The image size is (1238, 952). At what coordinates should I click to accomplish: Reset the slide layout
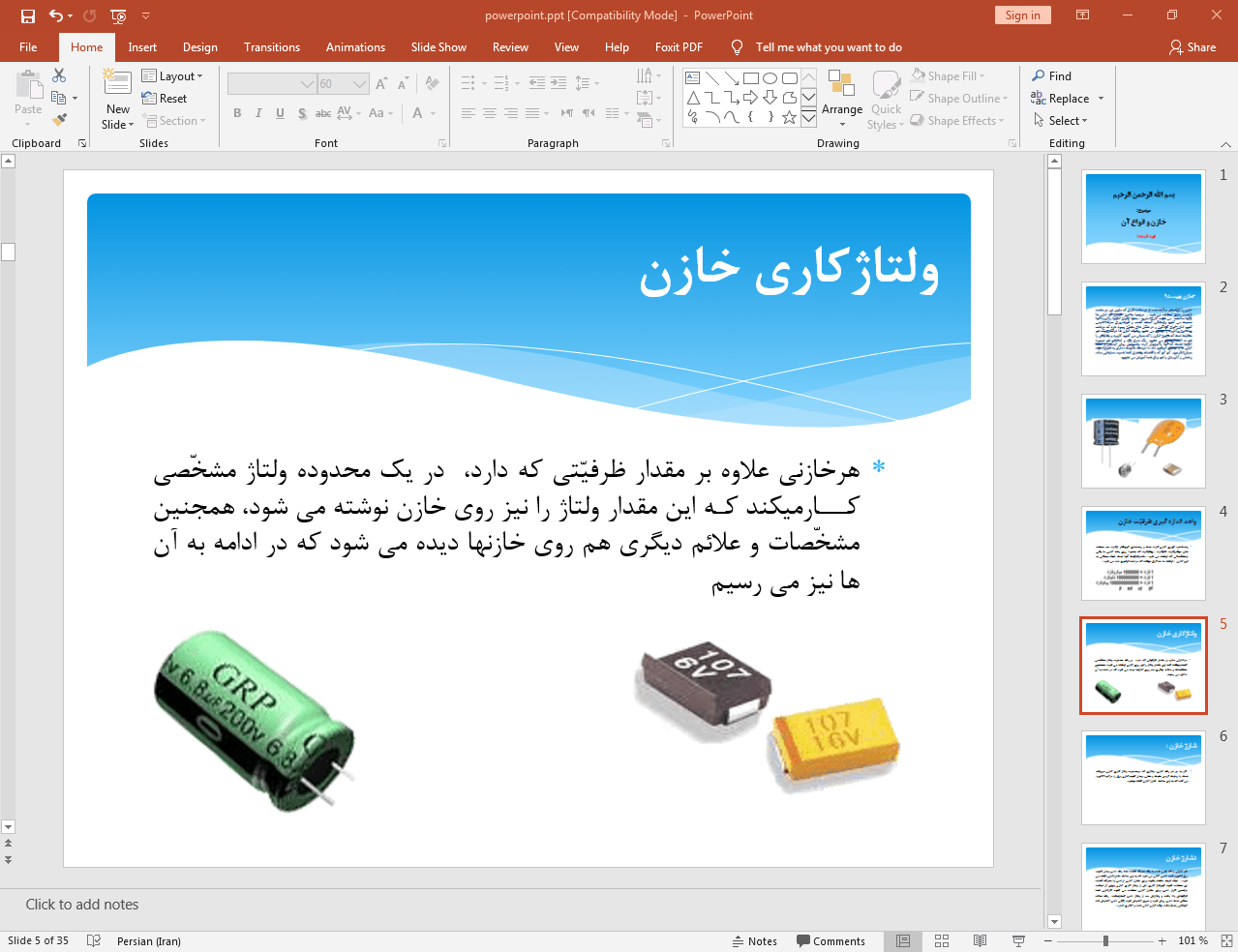click(165, 98)
